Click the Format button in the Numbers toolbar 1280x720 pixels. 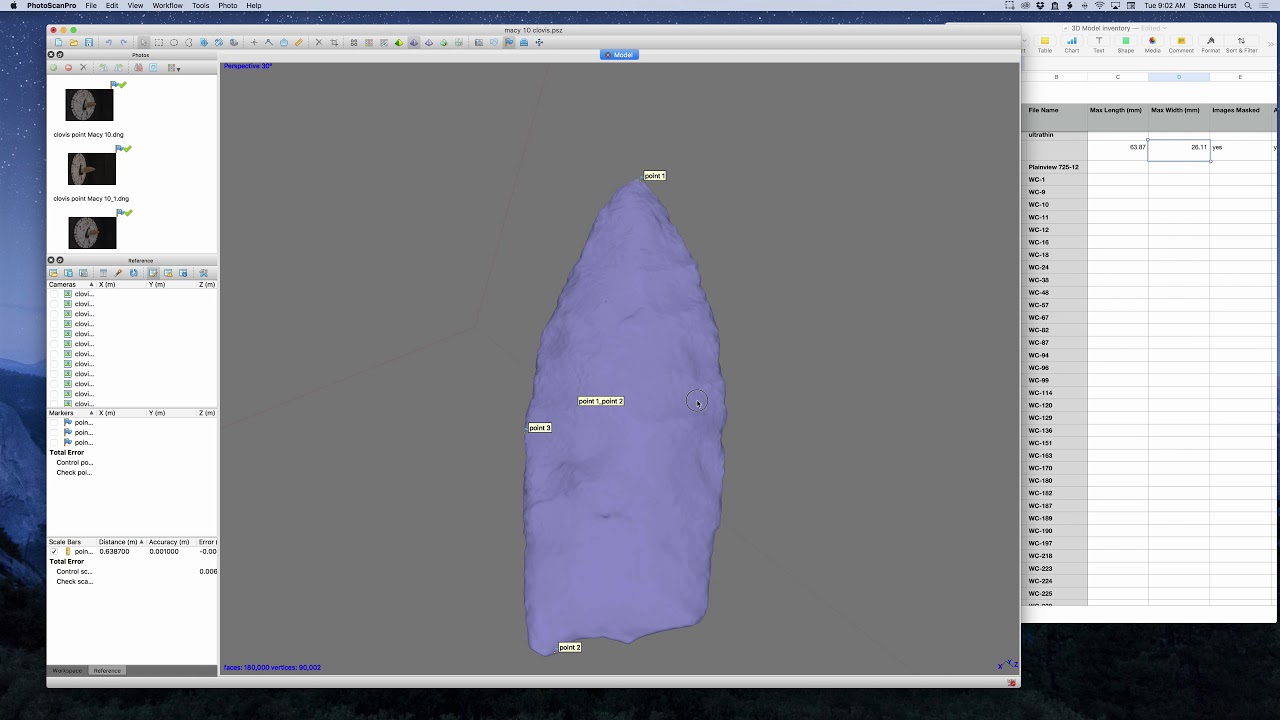(x=1211, y=44)
